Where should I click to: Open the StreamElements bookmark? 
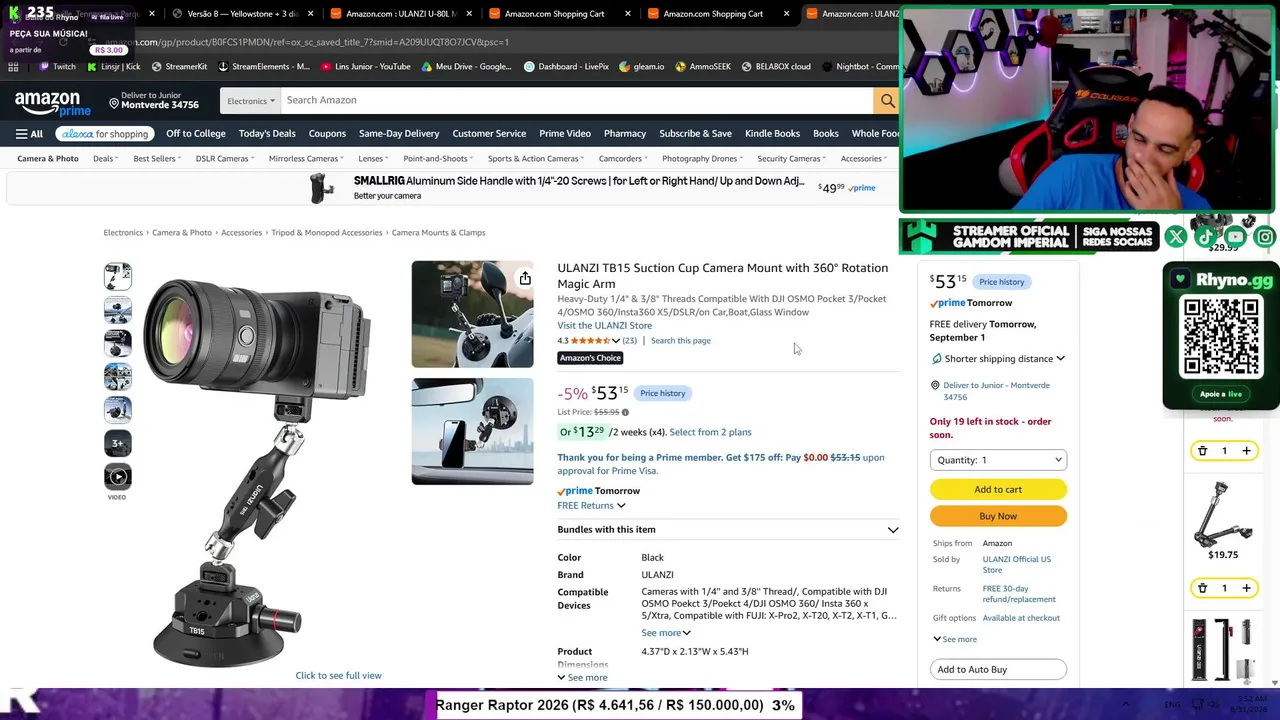(263, 67)
